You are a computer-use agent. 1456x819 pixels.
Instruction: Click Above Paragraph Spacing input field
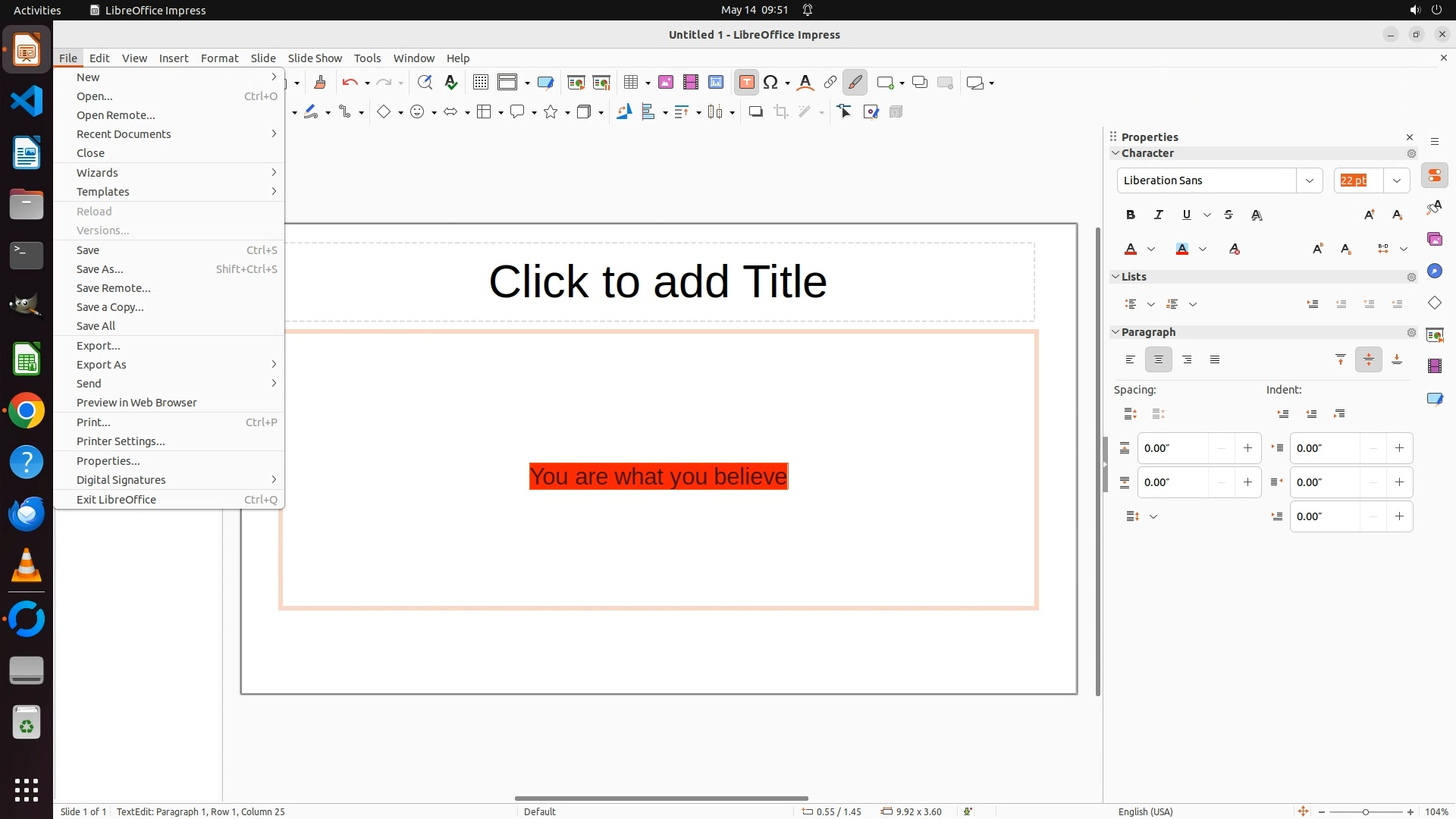1172,448
